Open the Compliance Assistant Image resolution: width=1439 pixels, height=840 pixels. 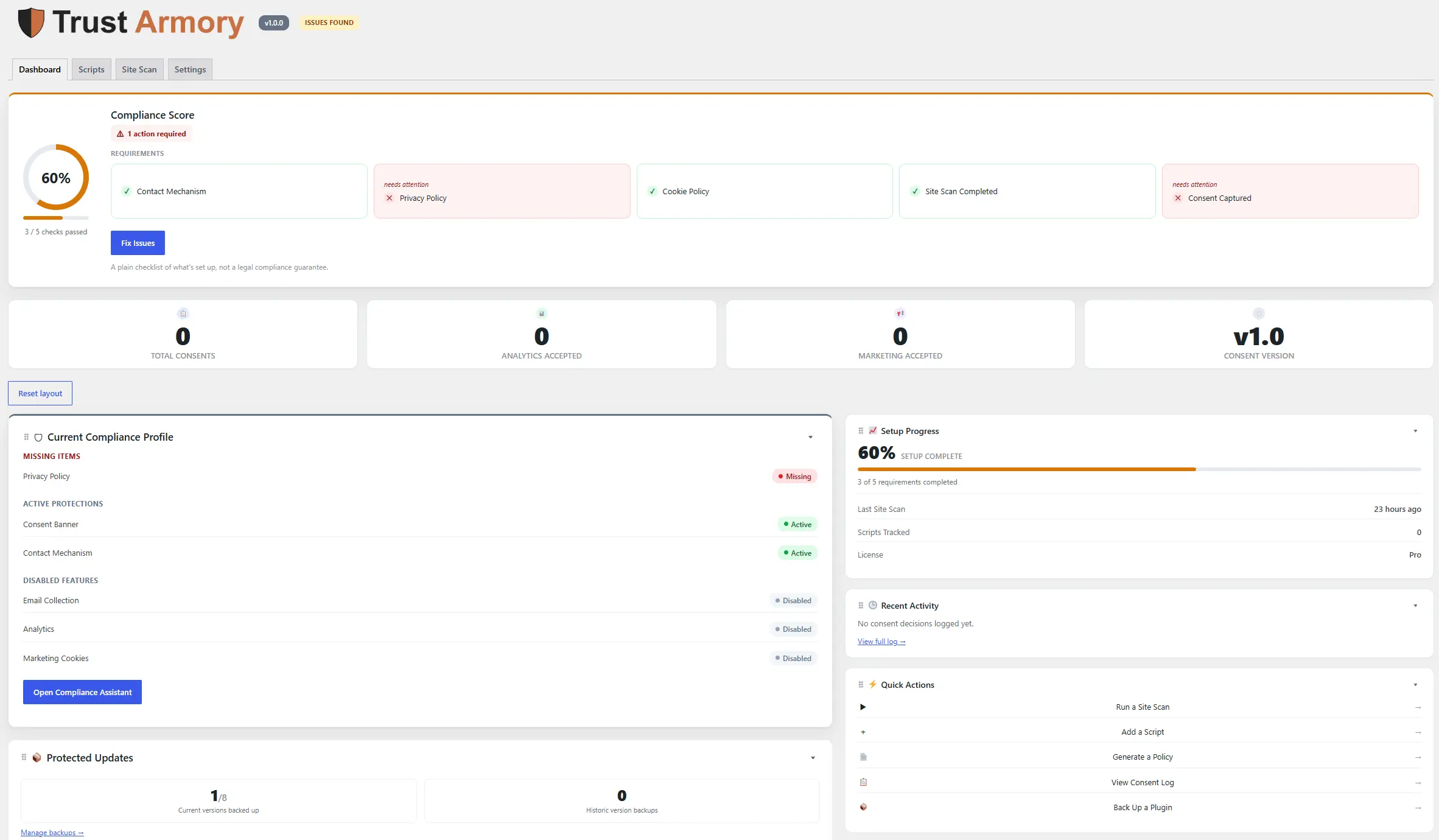(82, 692)
